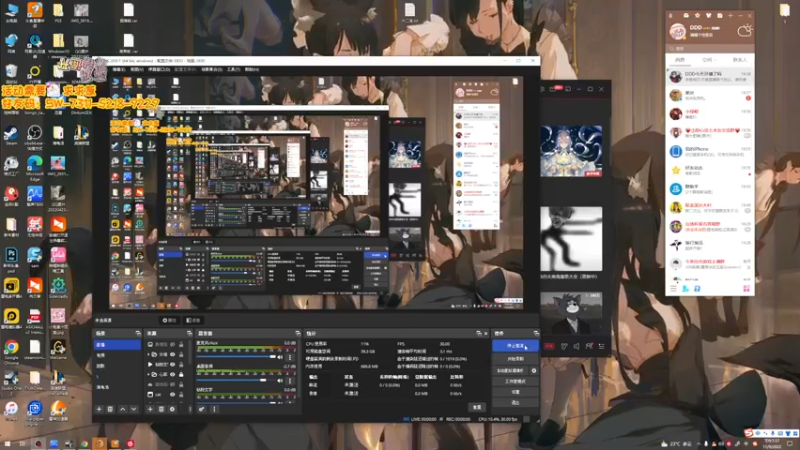
Task: Mute the 桌面音频 channel speaker icon
Action: 280,381
